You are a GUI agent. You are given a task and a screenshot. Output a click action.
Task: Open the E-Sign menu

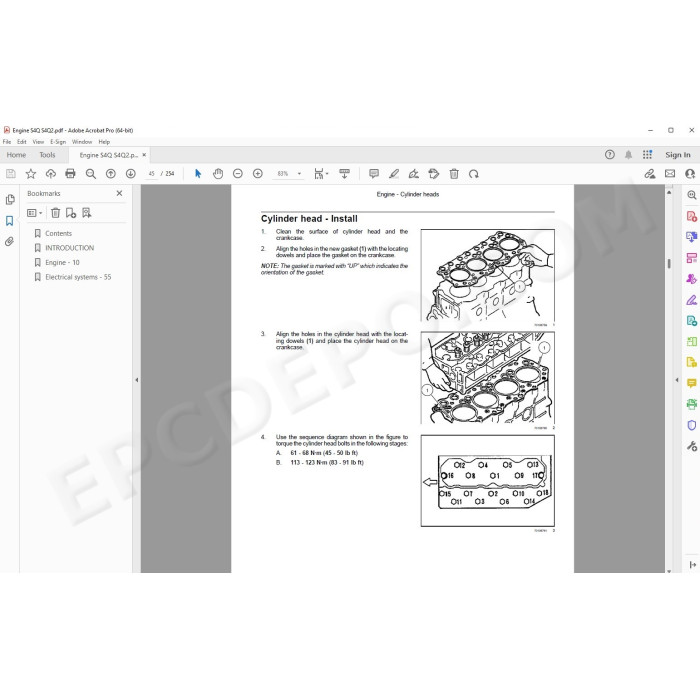(x=58, y=142)
